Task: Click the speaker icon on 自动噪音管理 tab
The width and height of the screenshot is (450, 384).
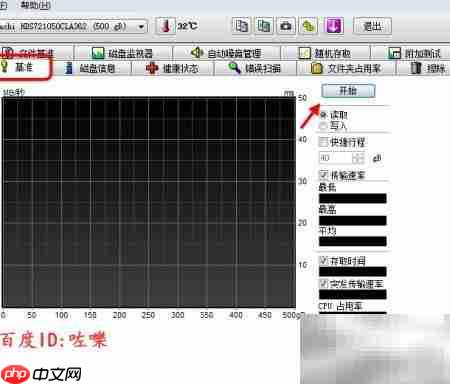Action: click(197, 52)
